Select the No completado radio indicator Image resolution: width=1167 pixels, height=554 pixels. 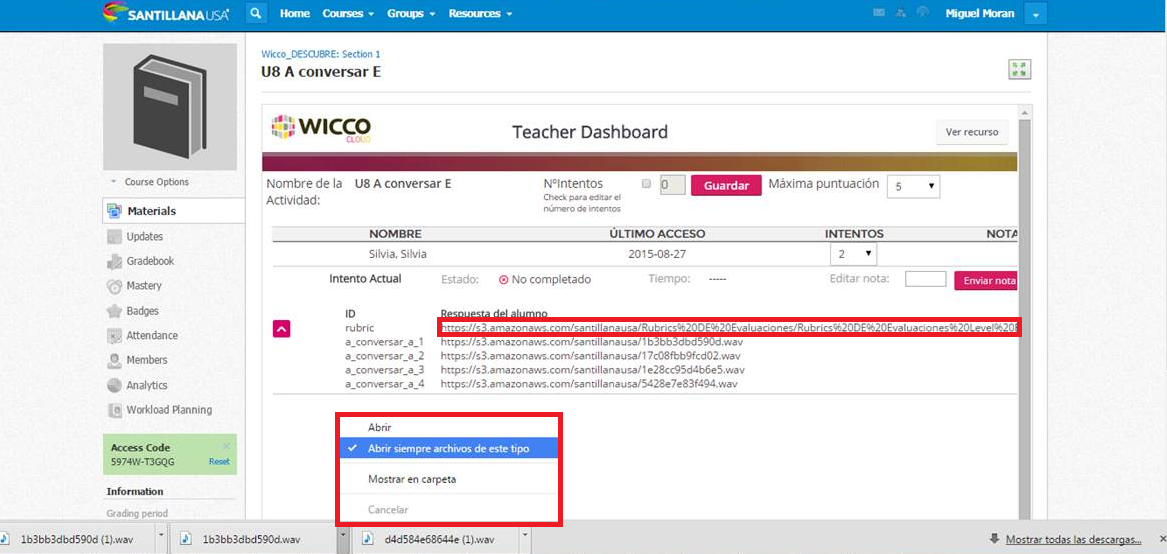click(503, 280)
